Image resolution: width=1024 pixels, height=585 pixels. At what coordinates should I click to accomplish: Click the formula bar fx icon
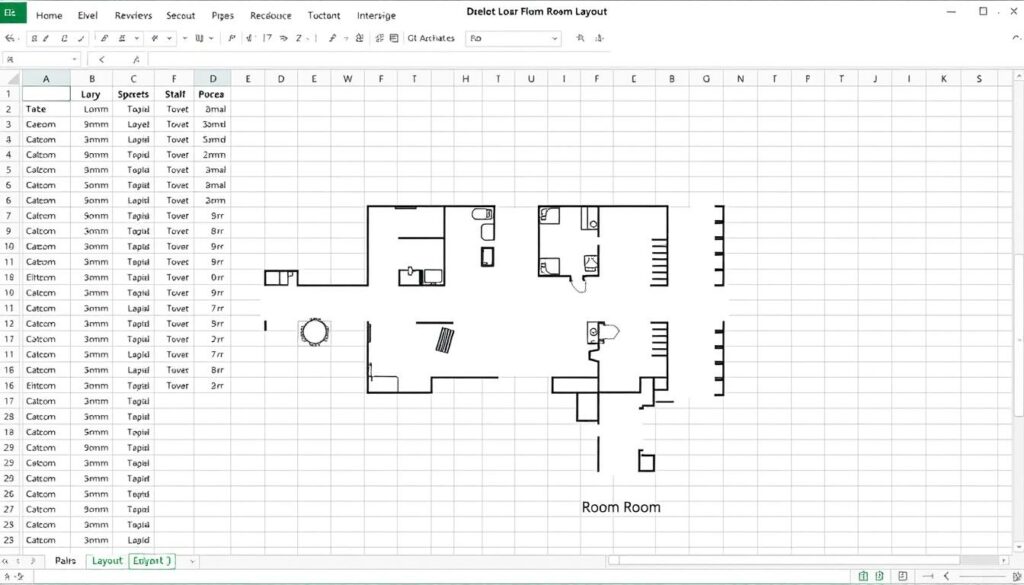[136, 59]
